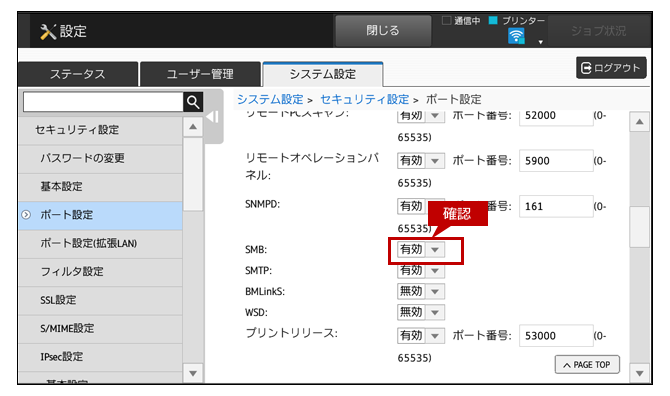The image size is (670, 396).
Task: Select SSL設定 in the sidebar
Action: pyautogui.click(x=101, y=300)
